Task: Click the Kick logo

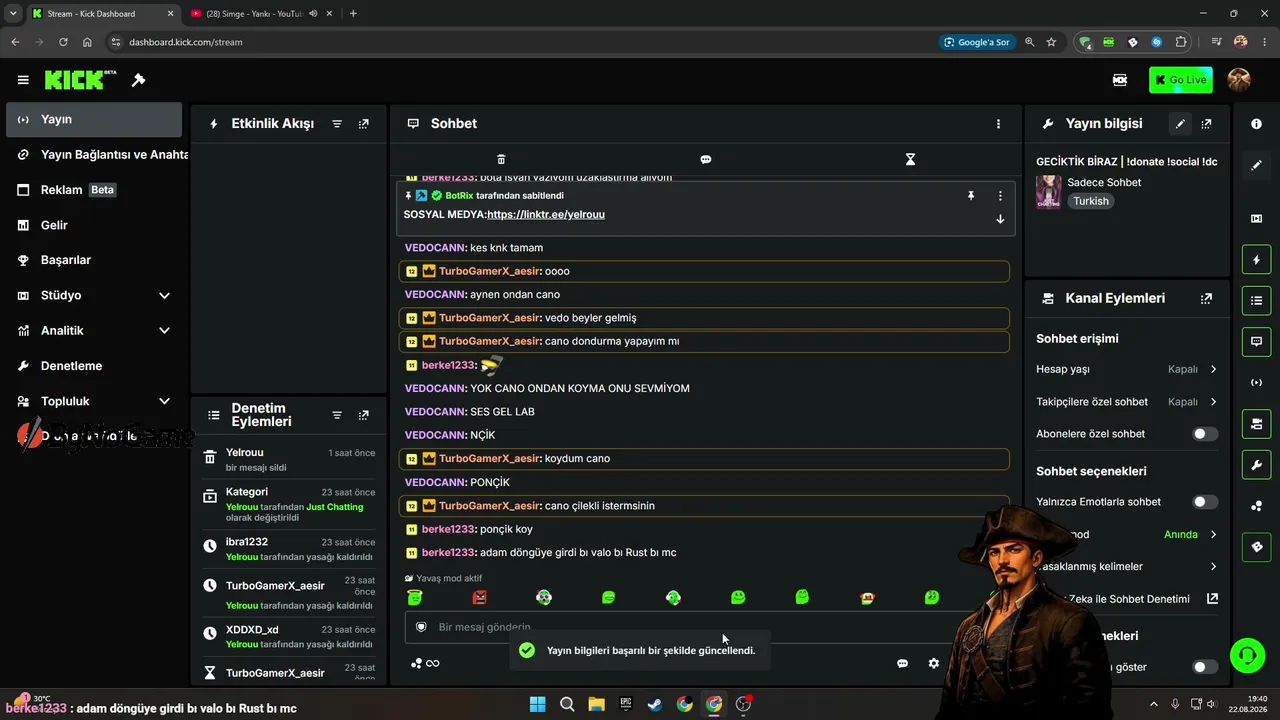Action: 80,80
